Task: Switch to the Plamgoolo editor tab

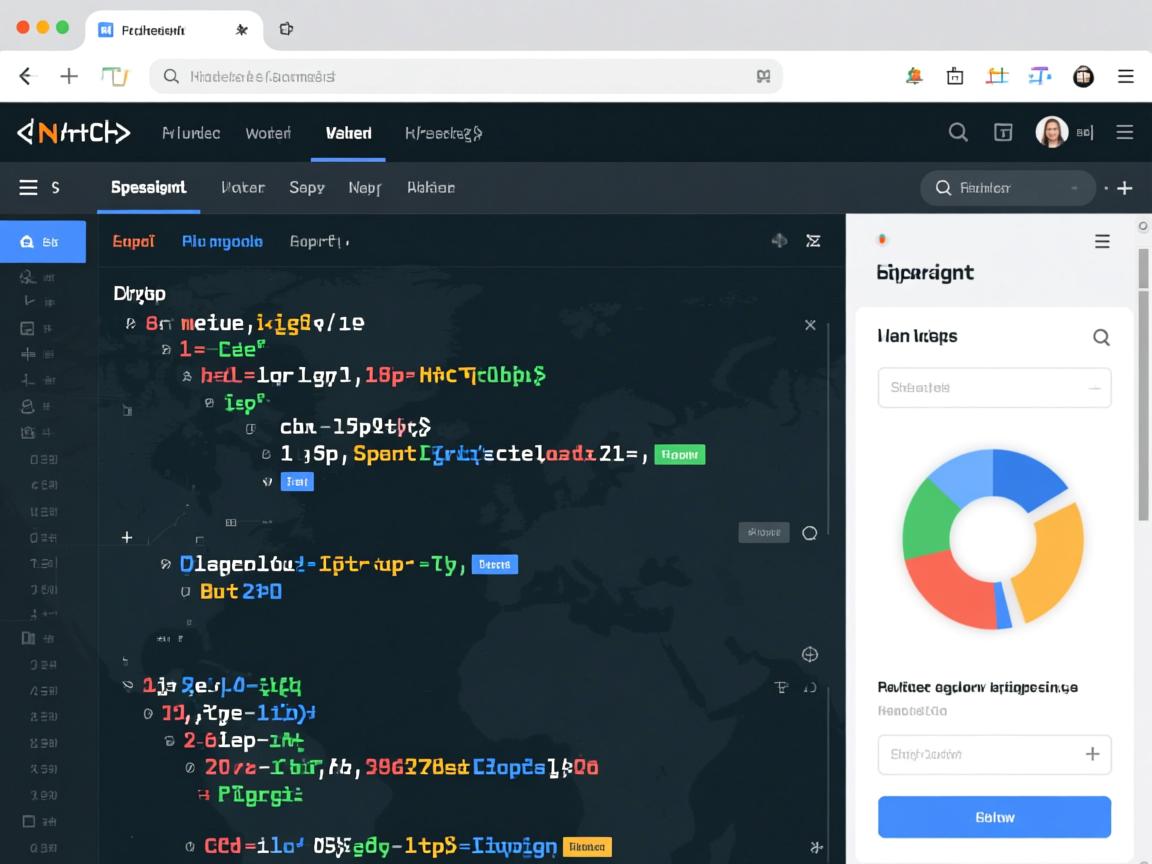Action: pyautogui.click(x=222, y=241)
